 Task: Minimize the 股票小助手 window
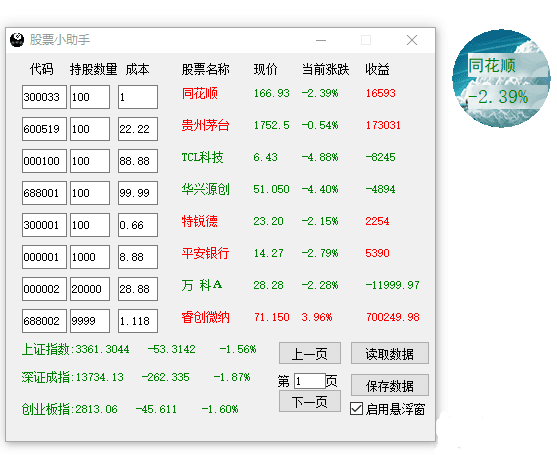point(321,40)
